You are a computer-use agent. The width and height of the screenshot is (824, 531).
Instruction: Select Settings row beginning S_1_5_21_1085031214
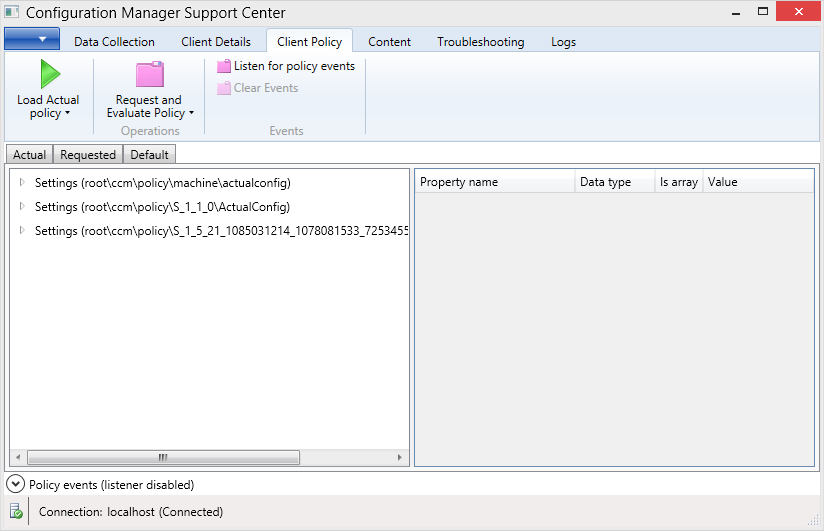click(221, 231)
